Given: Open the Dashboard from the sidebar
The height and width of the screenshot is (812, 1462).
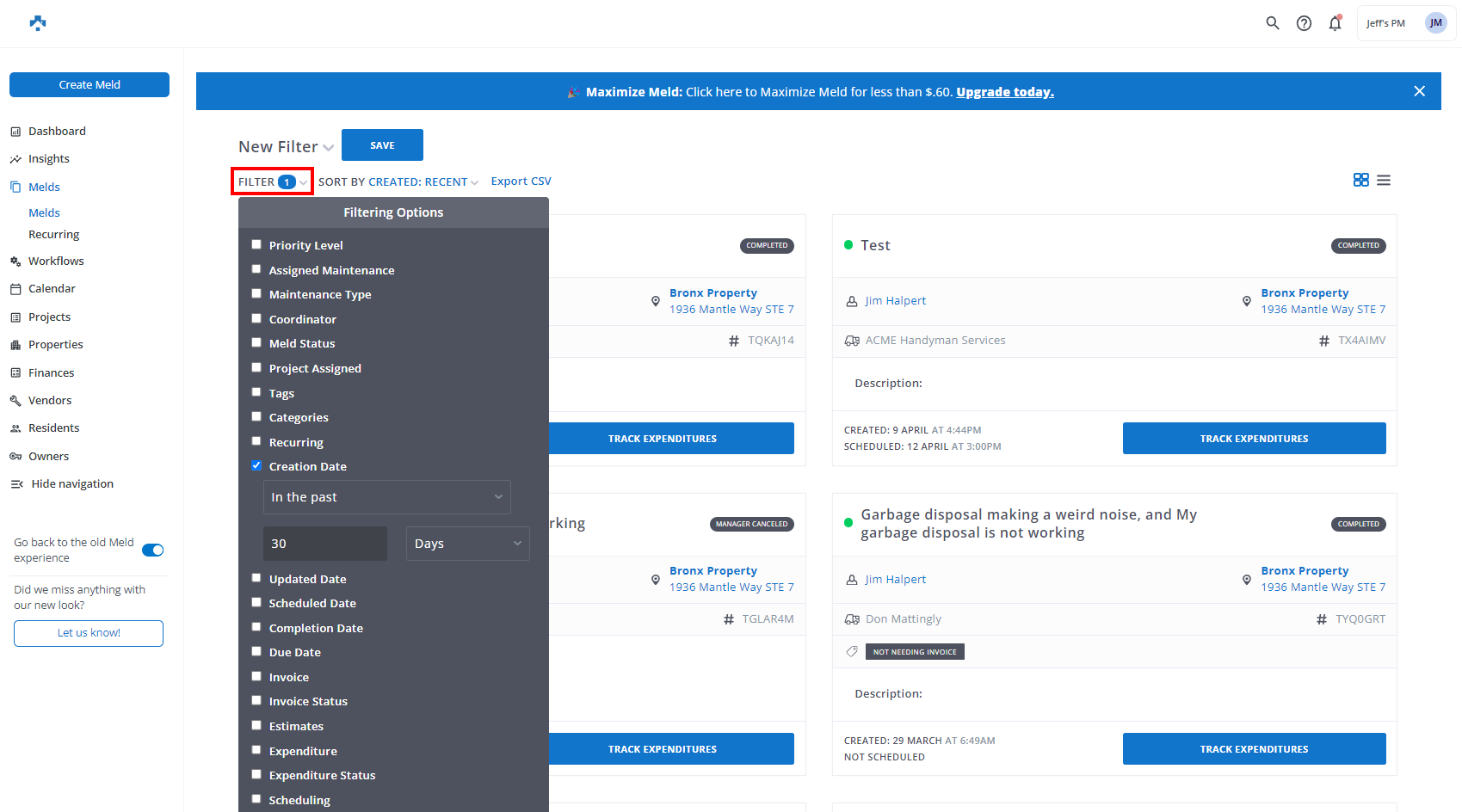Looking at the screenshot, I should click(x=57, y=131).
